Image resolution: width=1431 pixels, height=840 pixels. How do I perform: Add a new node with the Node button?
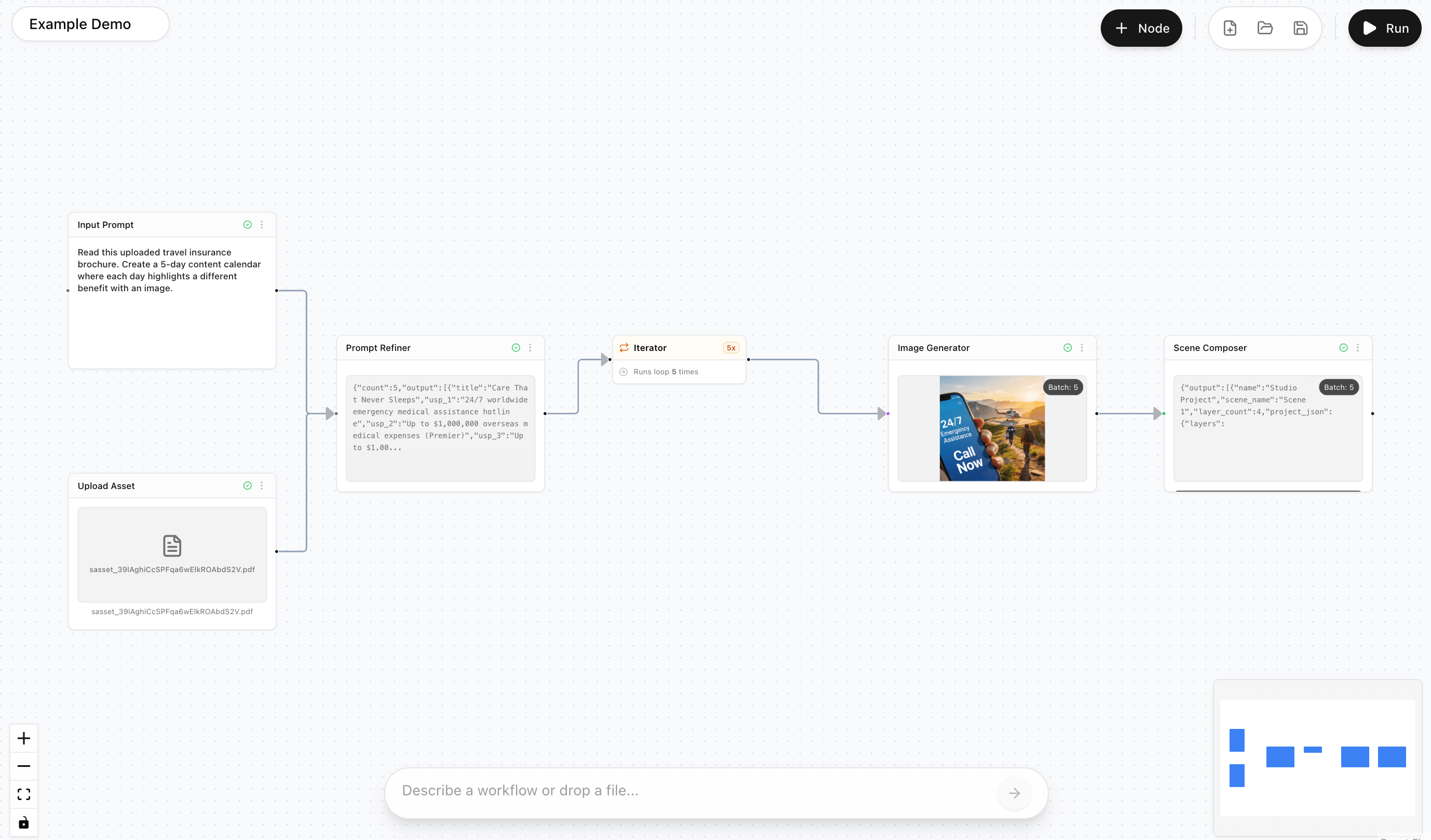(1141, 28)
